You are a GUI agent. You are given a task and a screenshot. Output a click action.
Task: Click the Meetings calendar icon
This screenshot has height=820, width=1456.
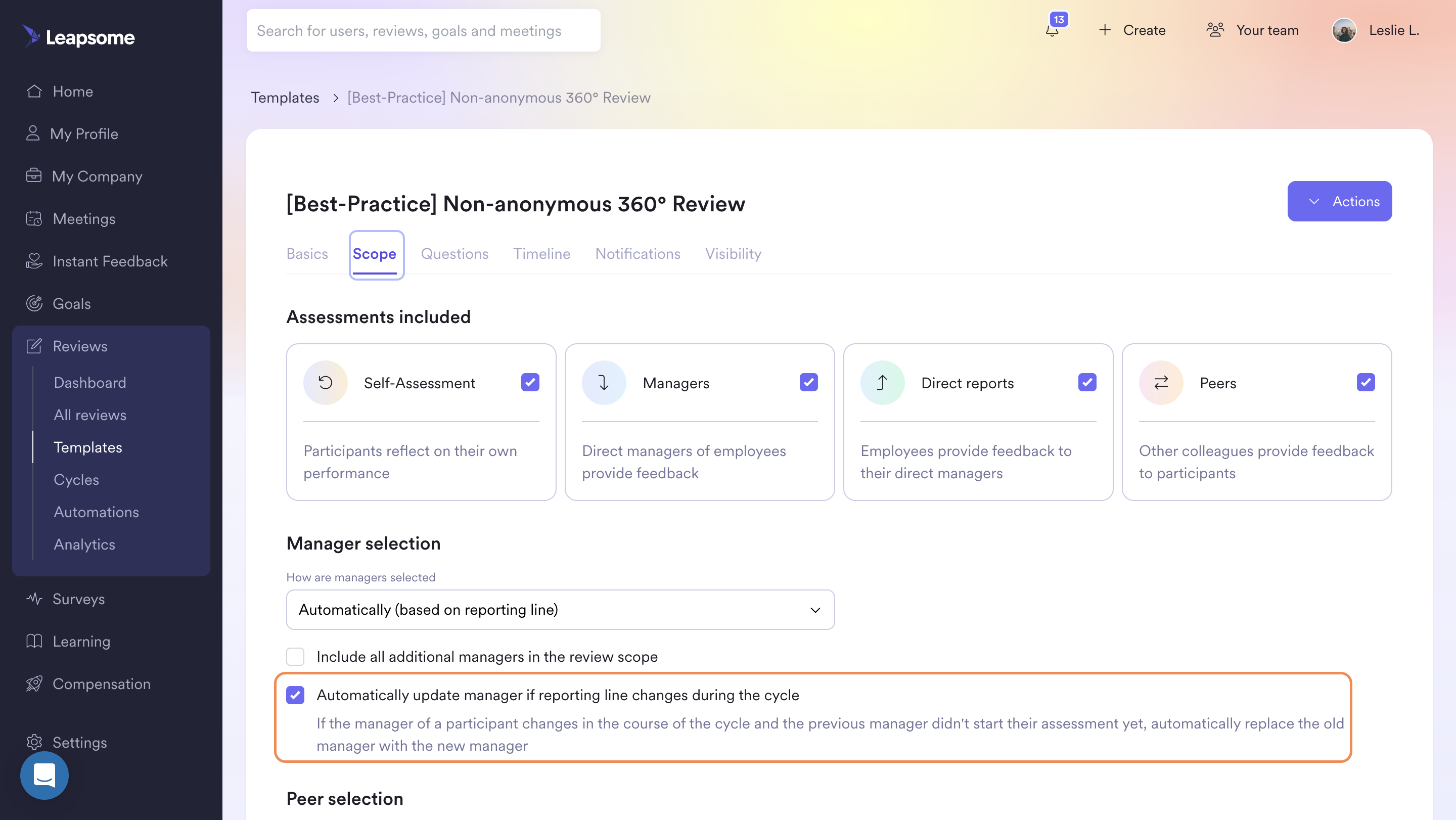[34, 218]
